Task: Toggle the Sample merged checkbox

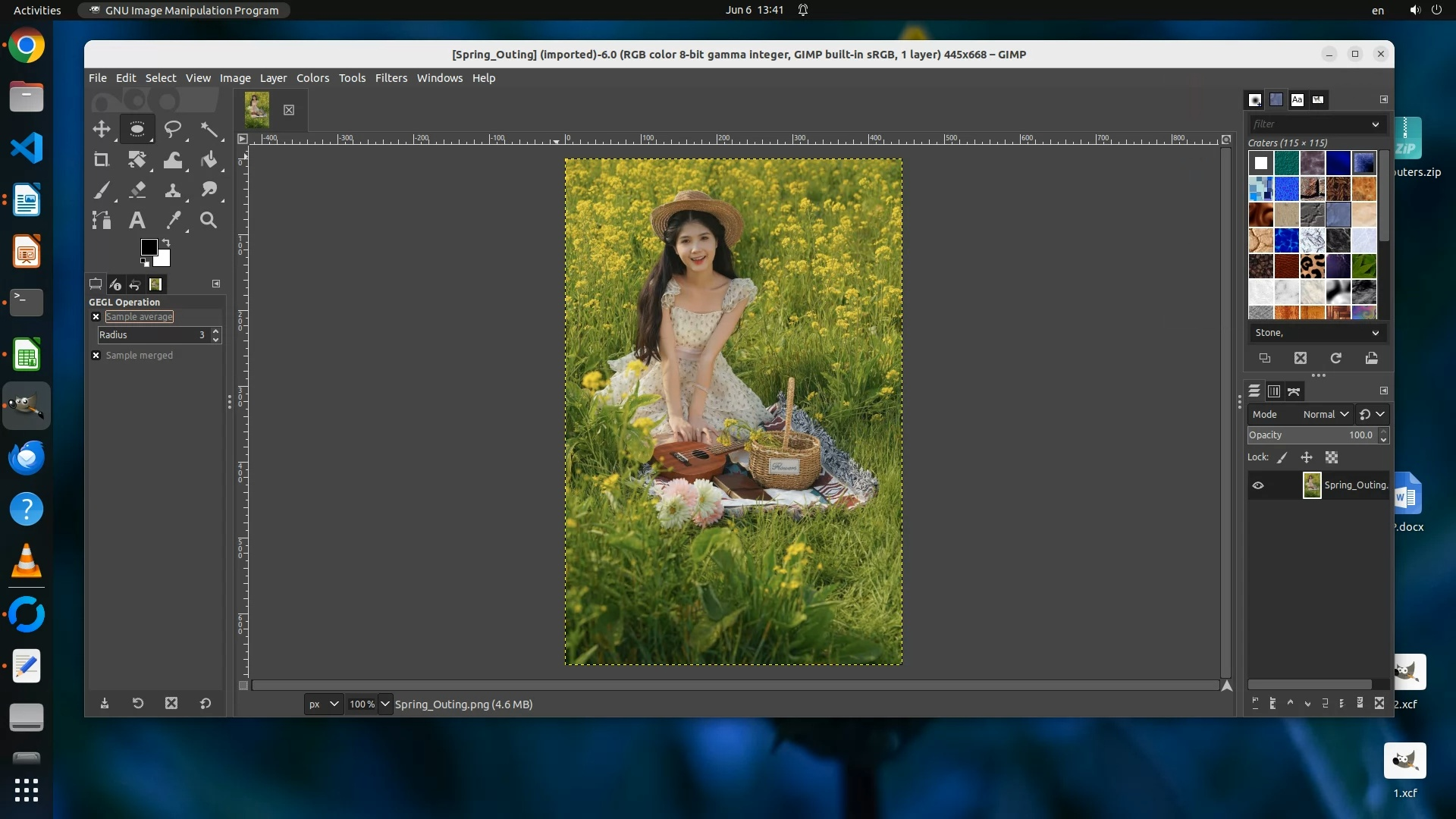Action: click(96, 356)
